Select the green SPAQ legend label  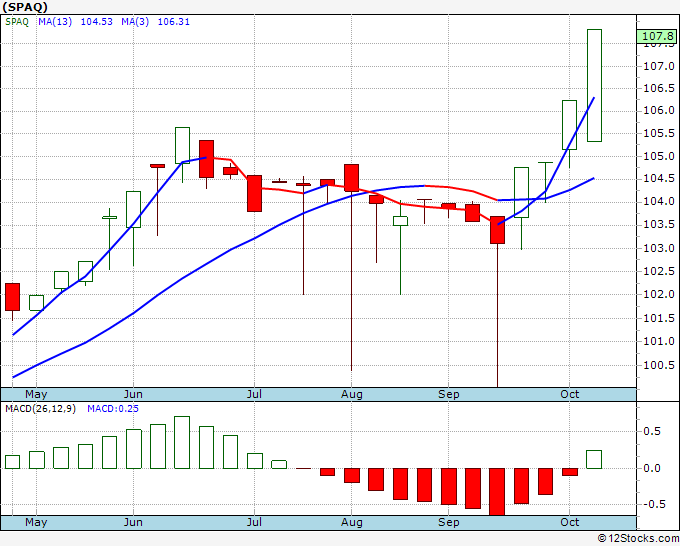(x=17, y=22)
